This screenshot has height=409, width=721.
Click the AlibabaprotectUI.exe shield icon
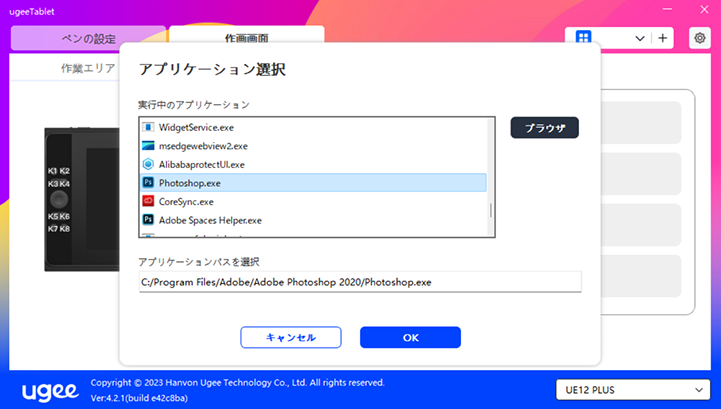tap(149, 164)
